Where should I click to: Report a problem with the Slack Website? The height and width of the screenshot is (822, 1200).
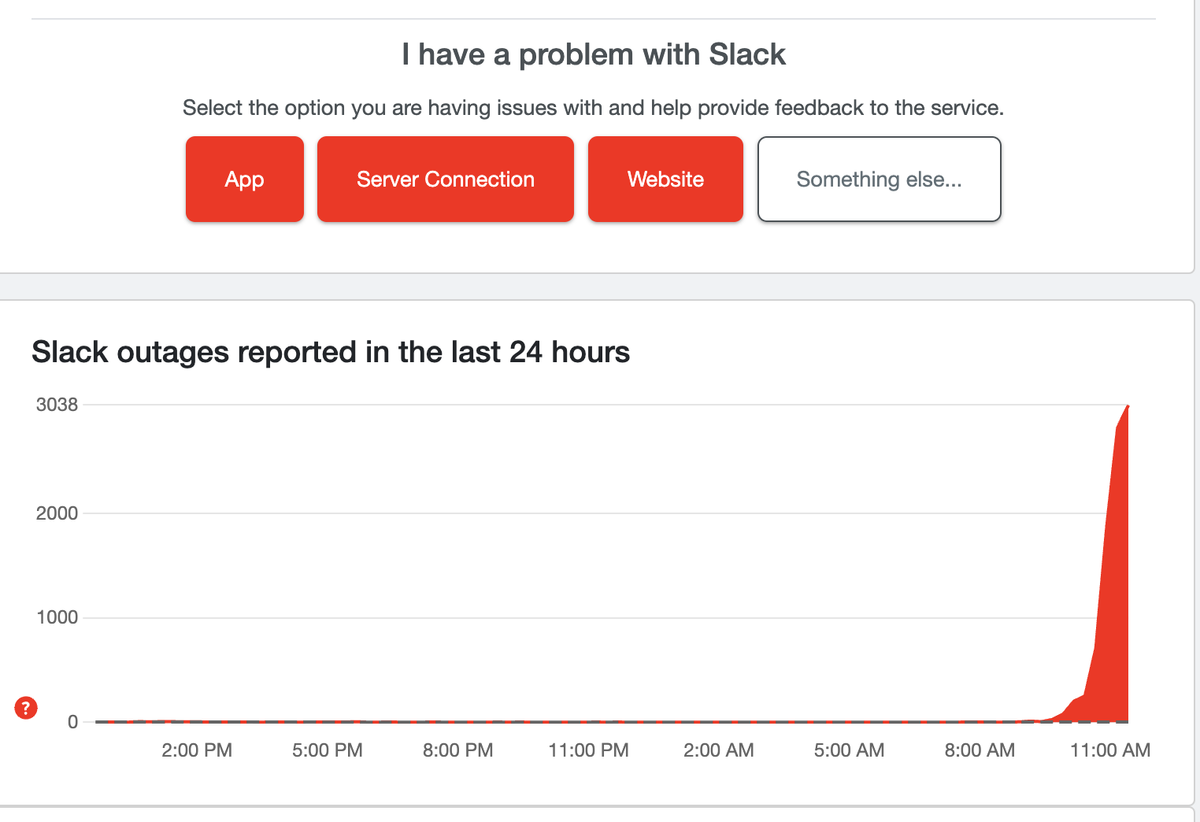[x=665, y=179]
